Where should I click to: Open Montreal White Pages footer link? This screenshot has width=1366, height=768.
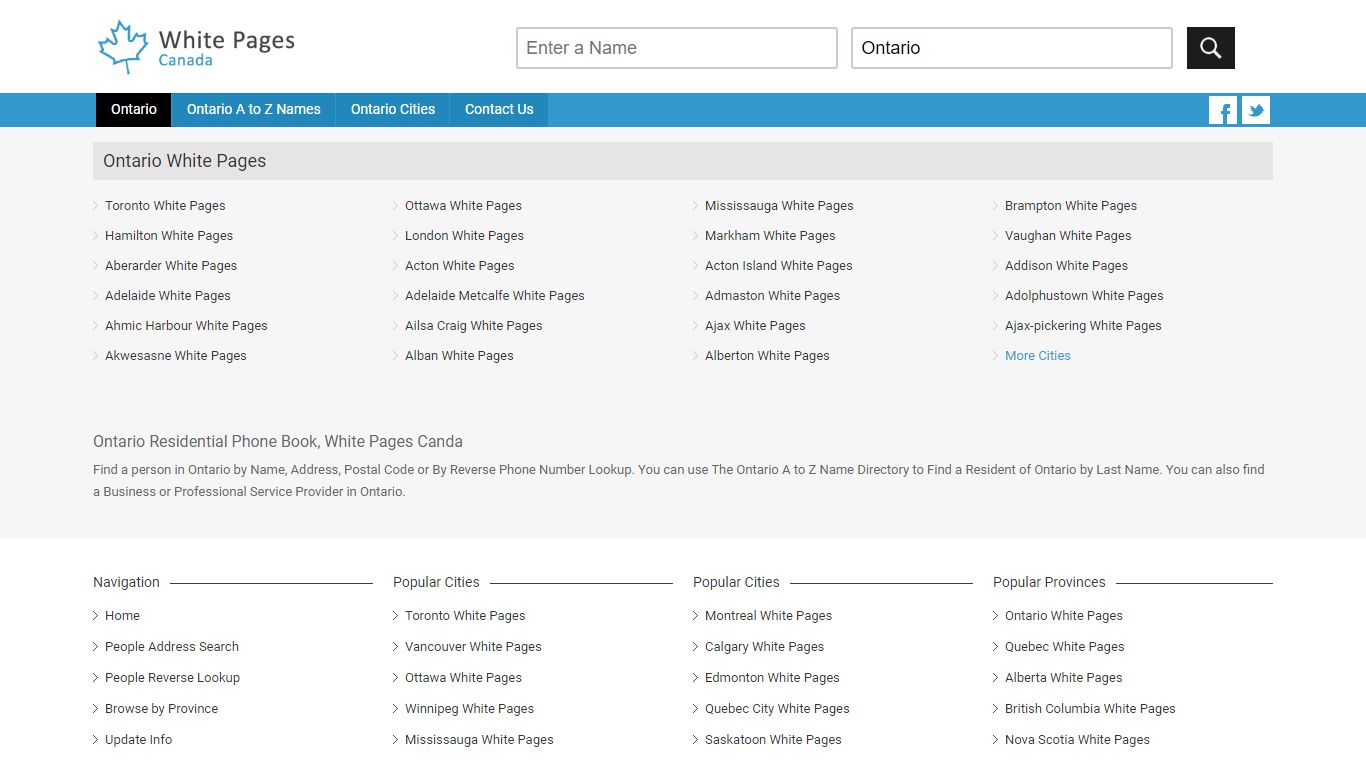[768, 616]
